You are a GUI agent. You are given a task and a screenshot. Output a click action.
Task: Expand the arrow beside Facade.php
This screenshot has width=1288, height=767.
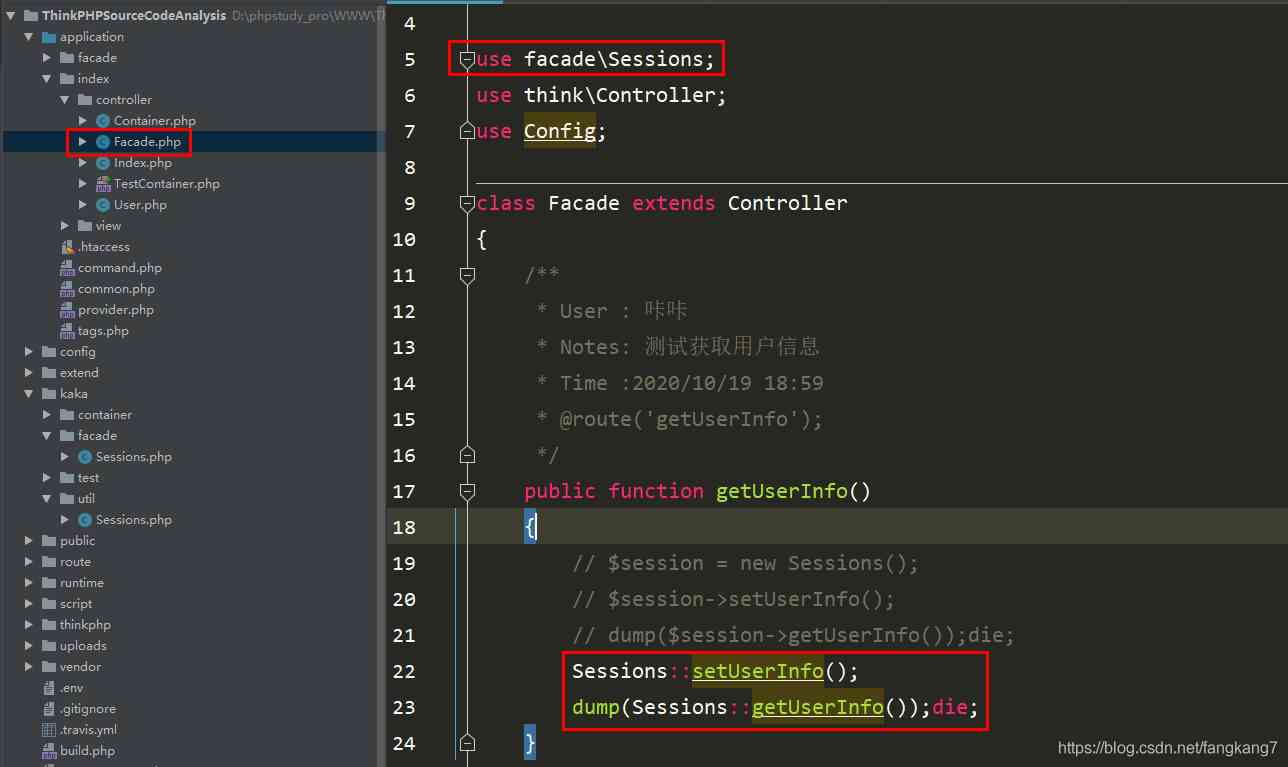[x=83, y=142]
